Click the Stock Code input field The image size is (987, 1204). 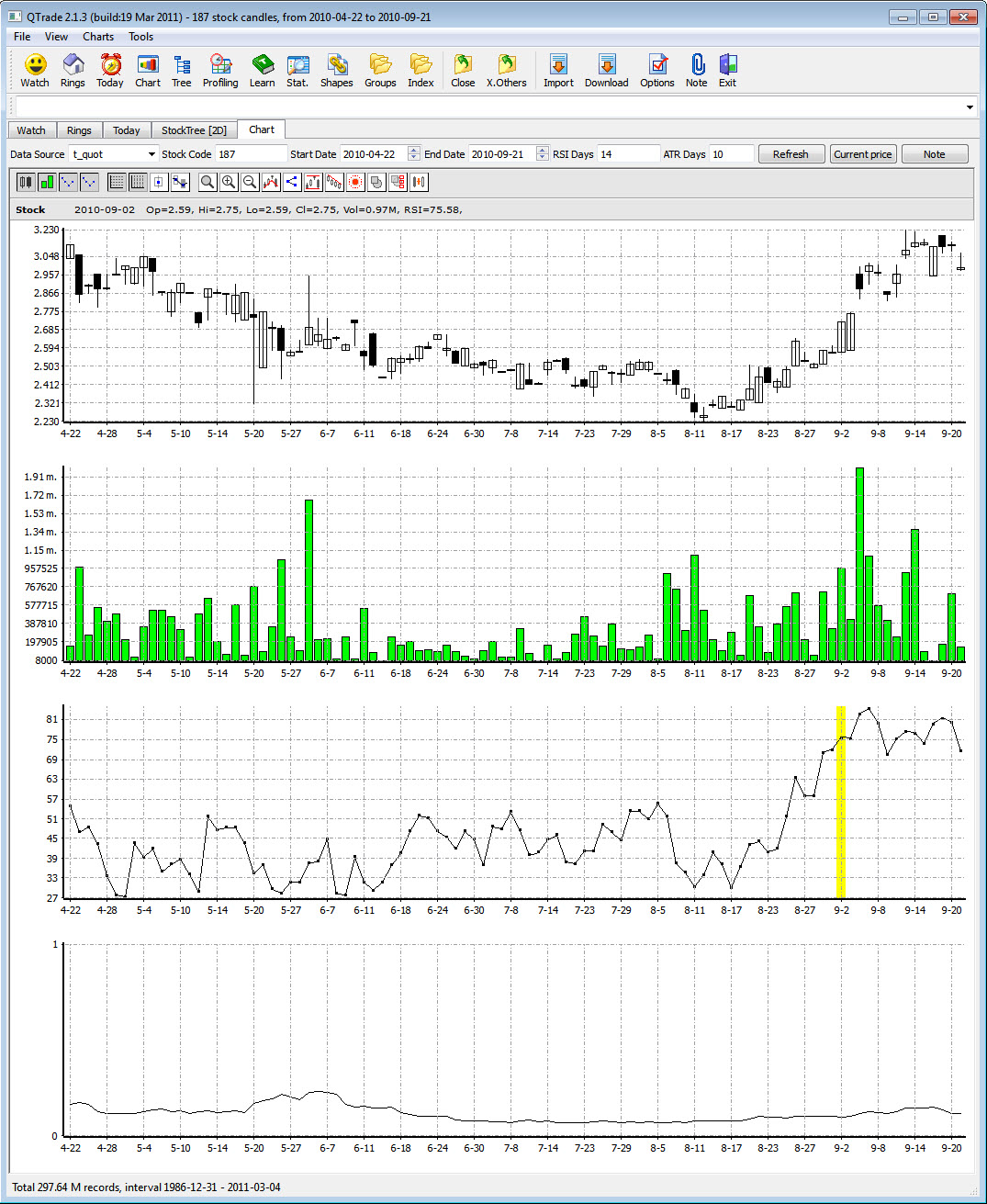tap(250, 154)
